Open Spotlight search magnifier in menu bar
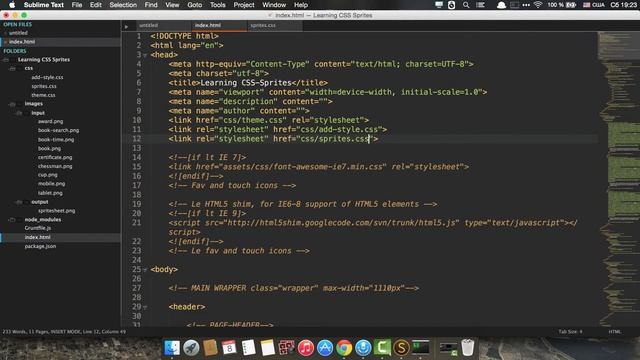Image resolution: width=640 pixels, height=360 pixels. (466, 5)
